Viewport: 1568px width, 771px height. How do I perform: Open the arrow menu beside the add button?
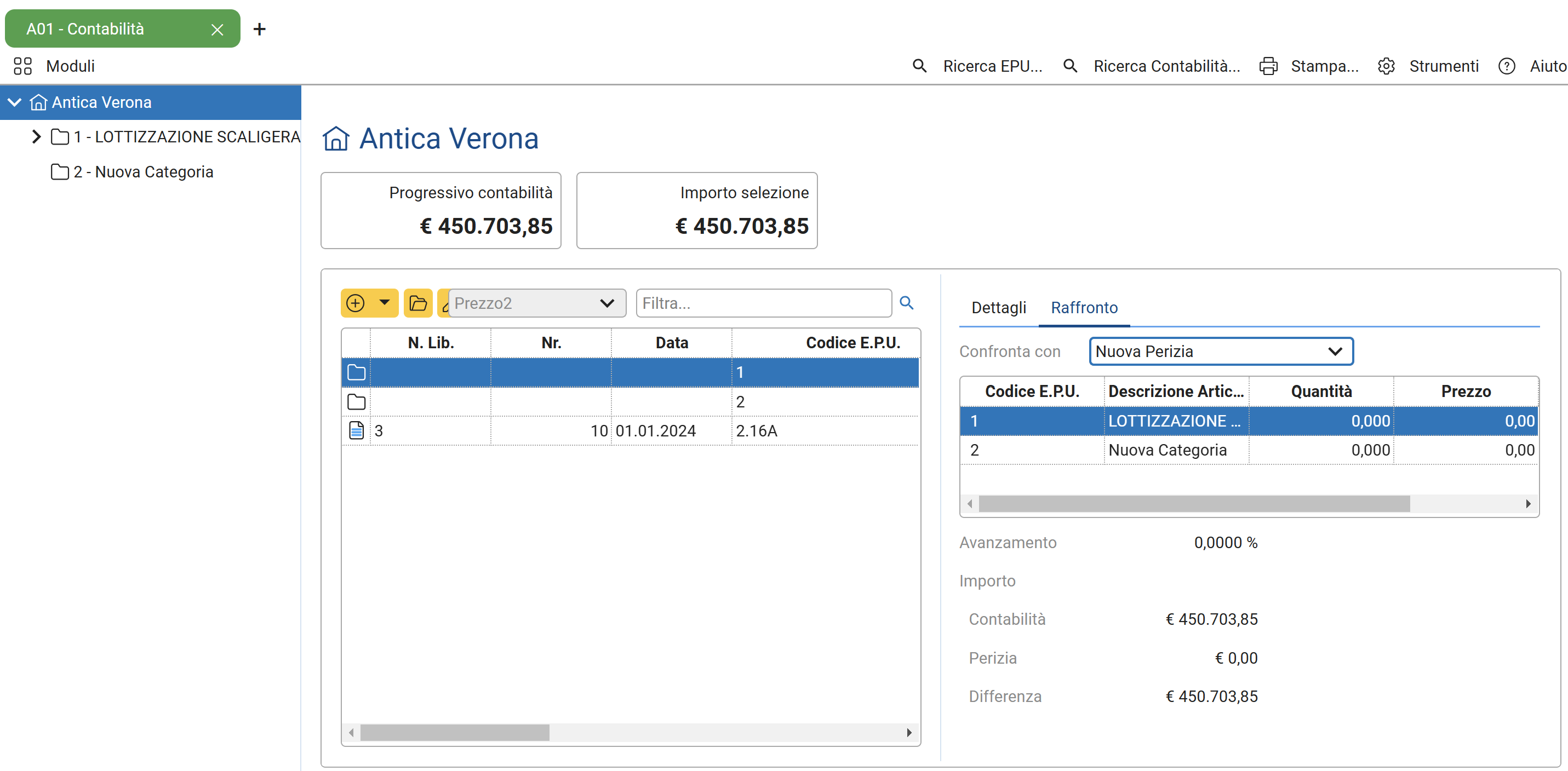(x=385, y=302)
